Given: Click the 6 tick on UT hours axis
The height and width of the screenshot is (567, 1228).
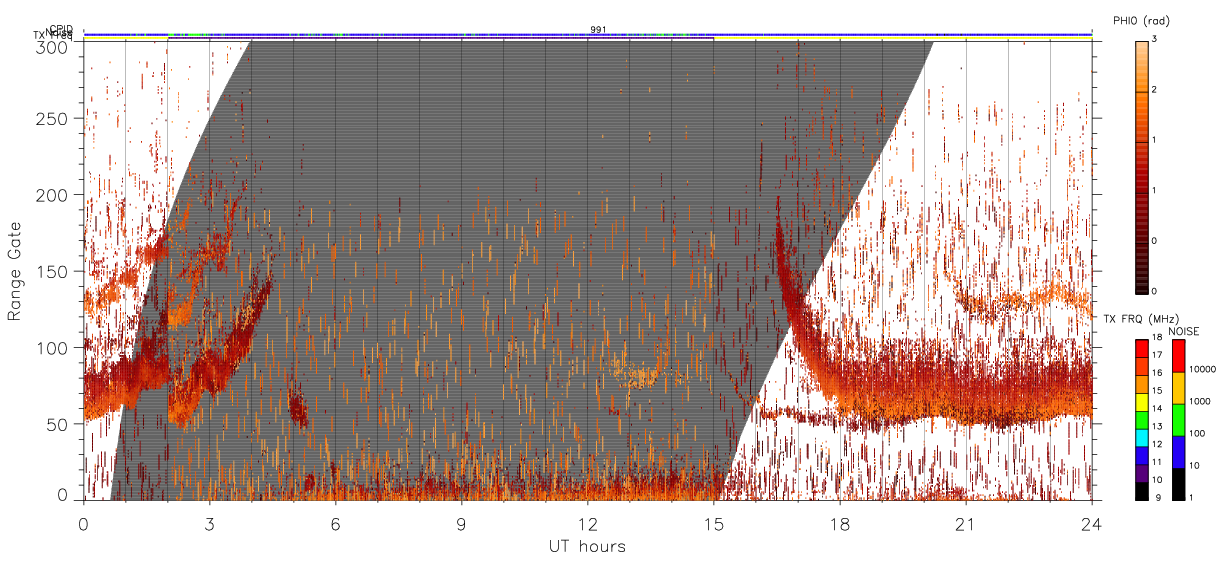Looking at the screenshot, I should click(x=336, y=523).
